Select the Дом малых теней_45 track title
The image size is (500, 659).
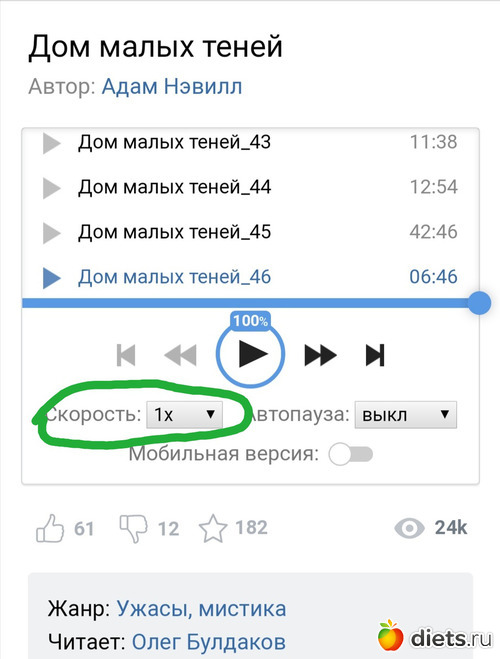[x=174, y=232]
